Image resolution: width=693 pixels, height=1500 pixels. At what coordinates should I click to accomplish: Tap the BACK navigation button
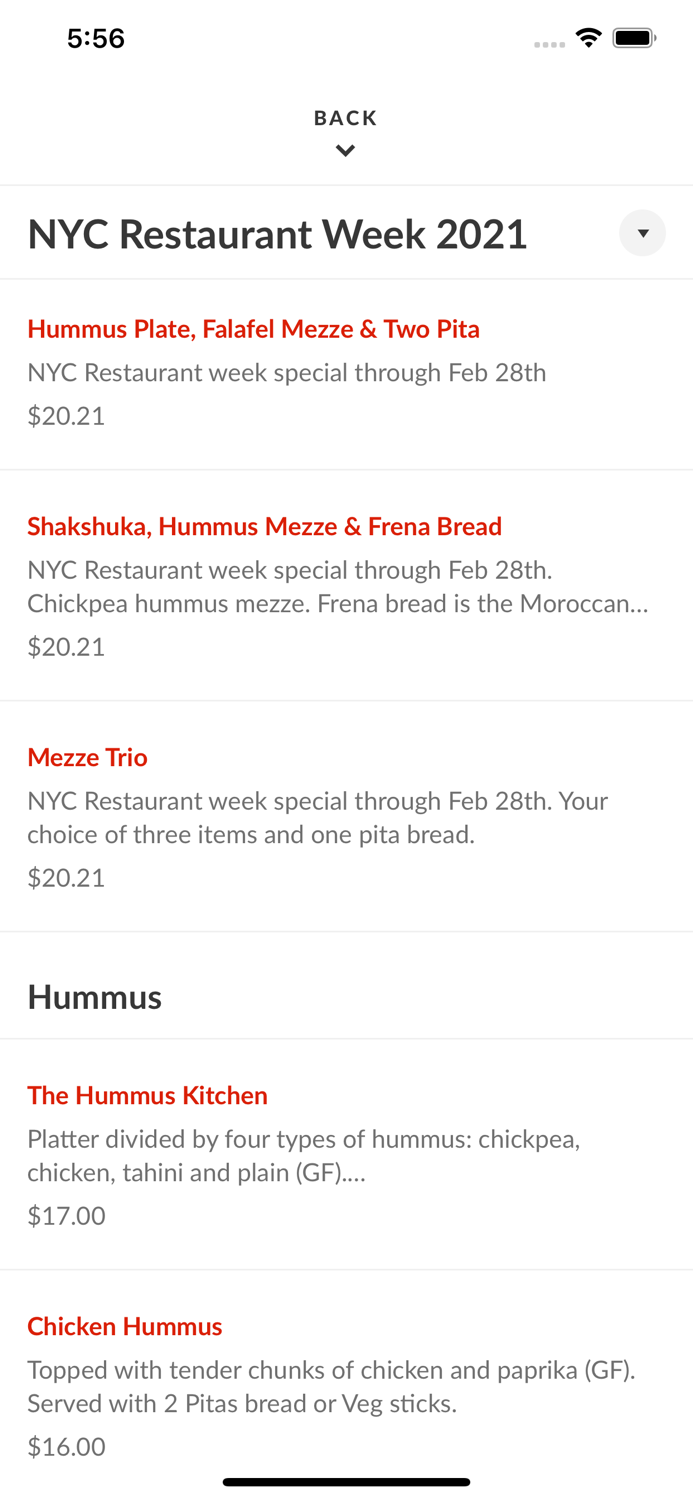(346, 117)
